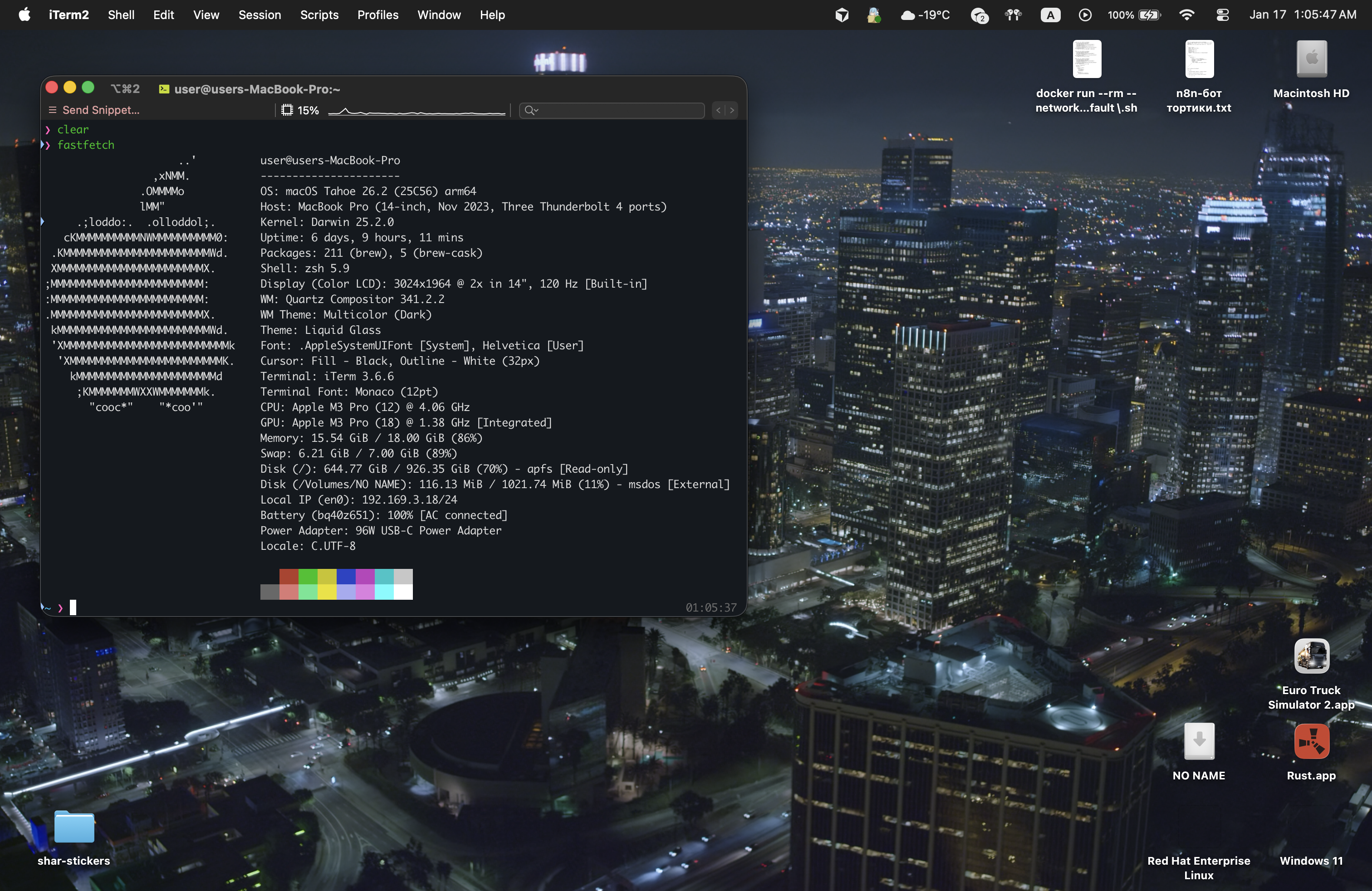Open Control Center toggles in menu bar

click(x=1222, y=15)
